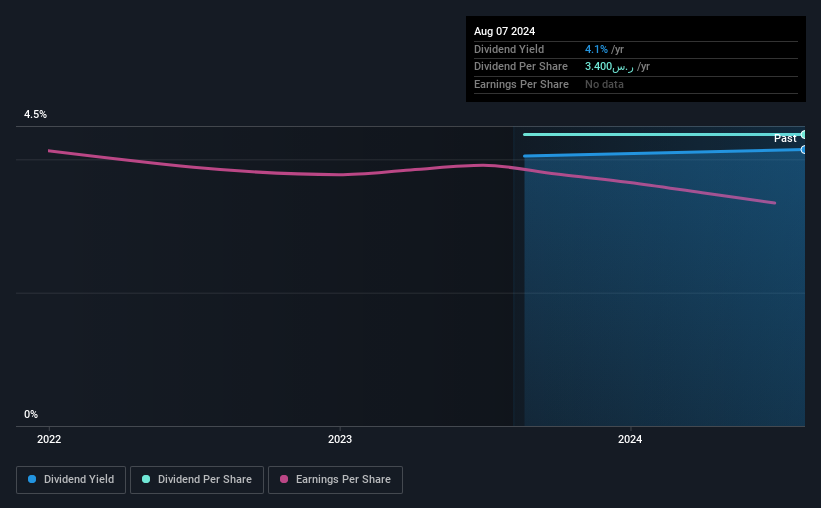Toggle the Dividend Per Share legend button

tap(197, 480)
